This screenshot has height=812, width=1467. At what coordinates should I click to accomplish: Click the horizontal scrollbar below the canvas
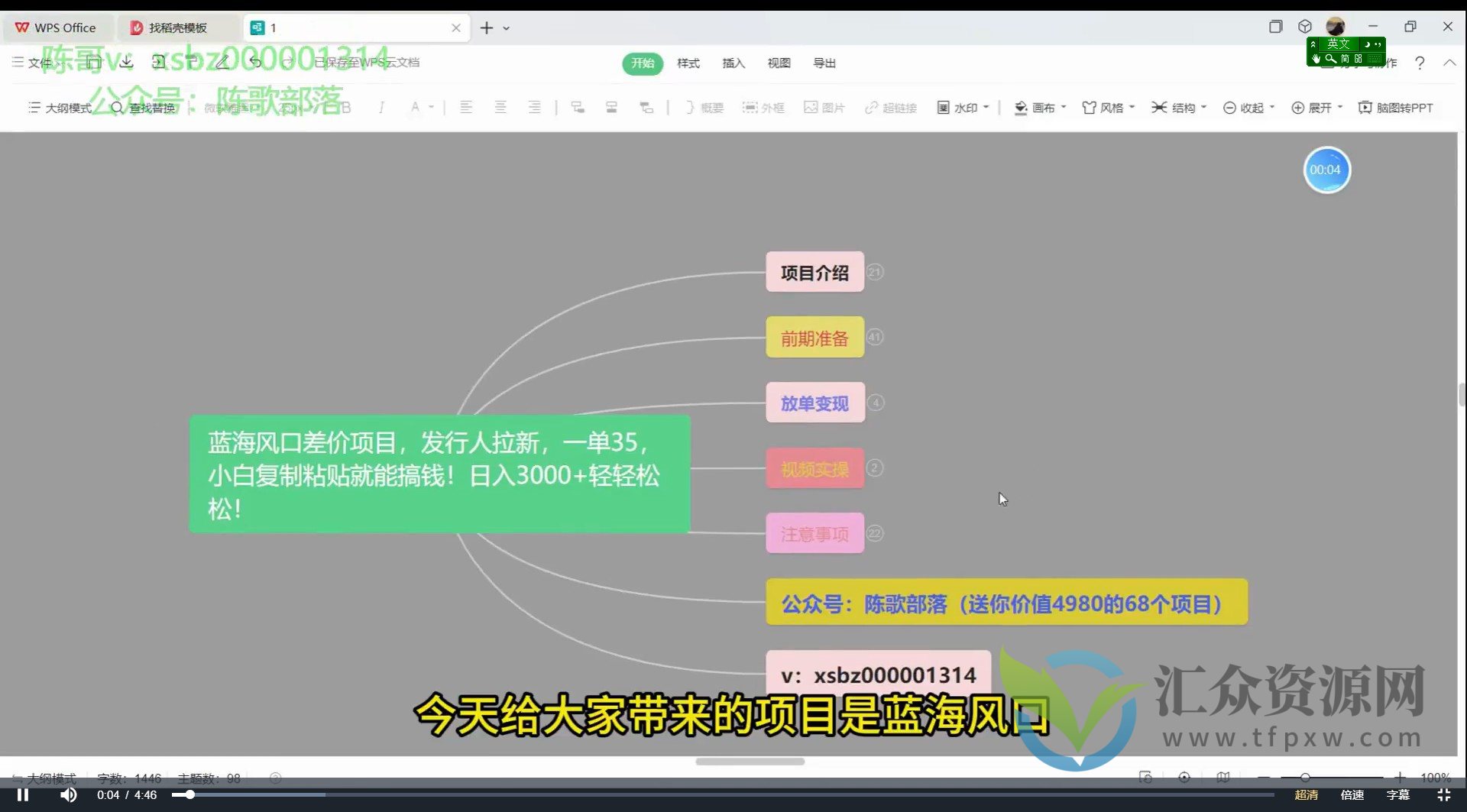tap(750, 762)
